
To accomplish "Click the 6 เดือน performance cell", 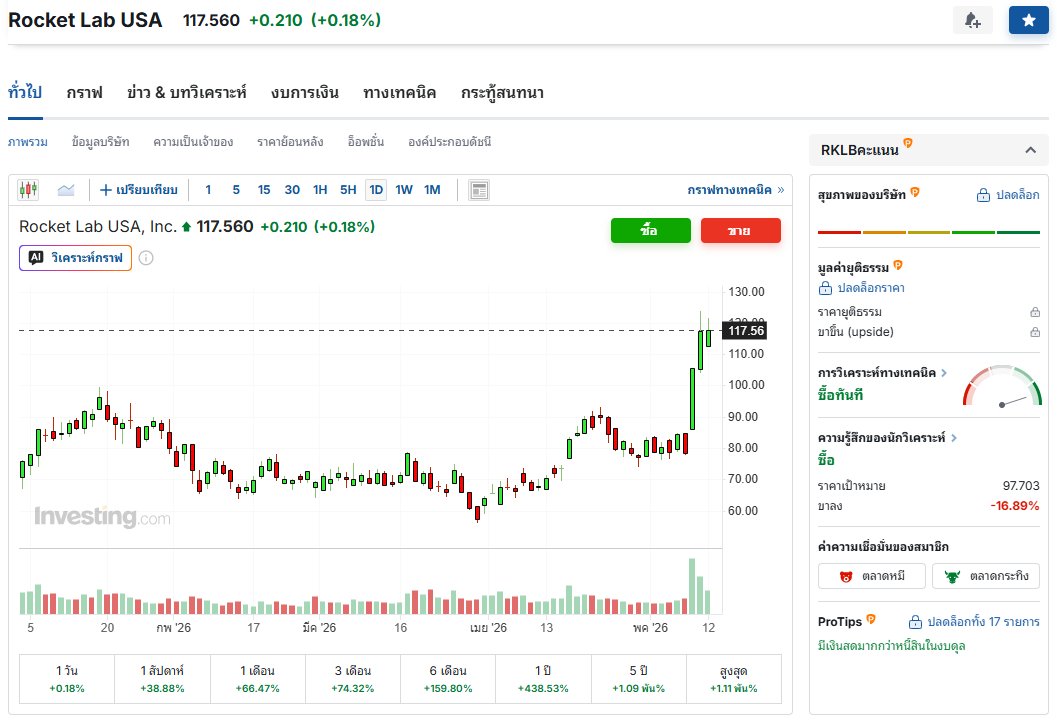I will [448, 679].
